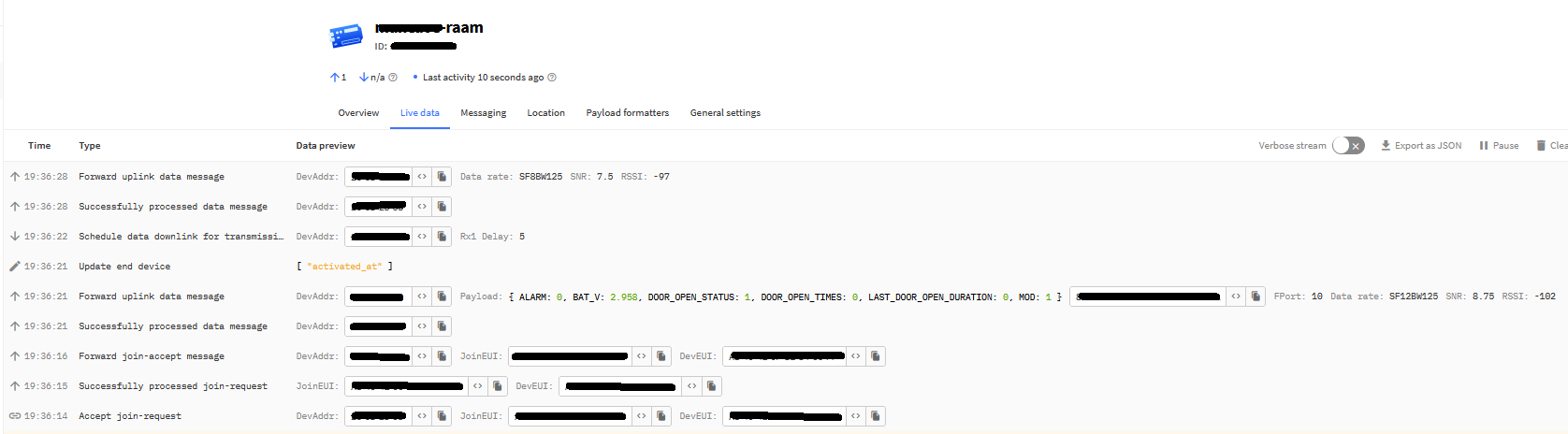The height and width of the screenshot is (434, 1568).
Task: Click JoinEUI field in Successfully processed join-request row
Action: point(407,386)
